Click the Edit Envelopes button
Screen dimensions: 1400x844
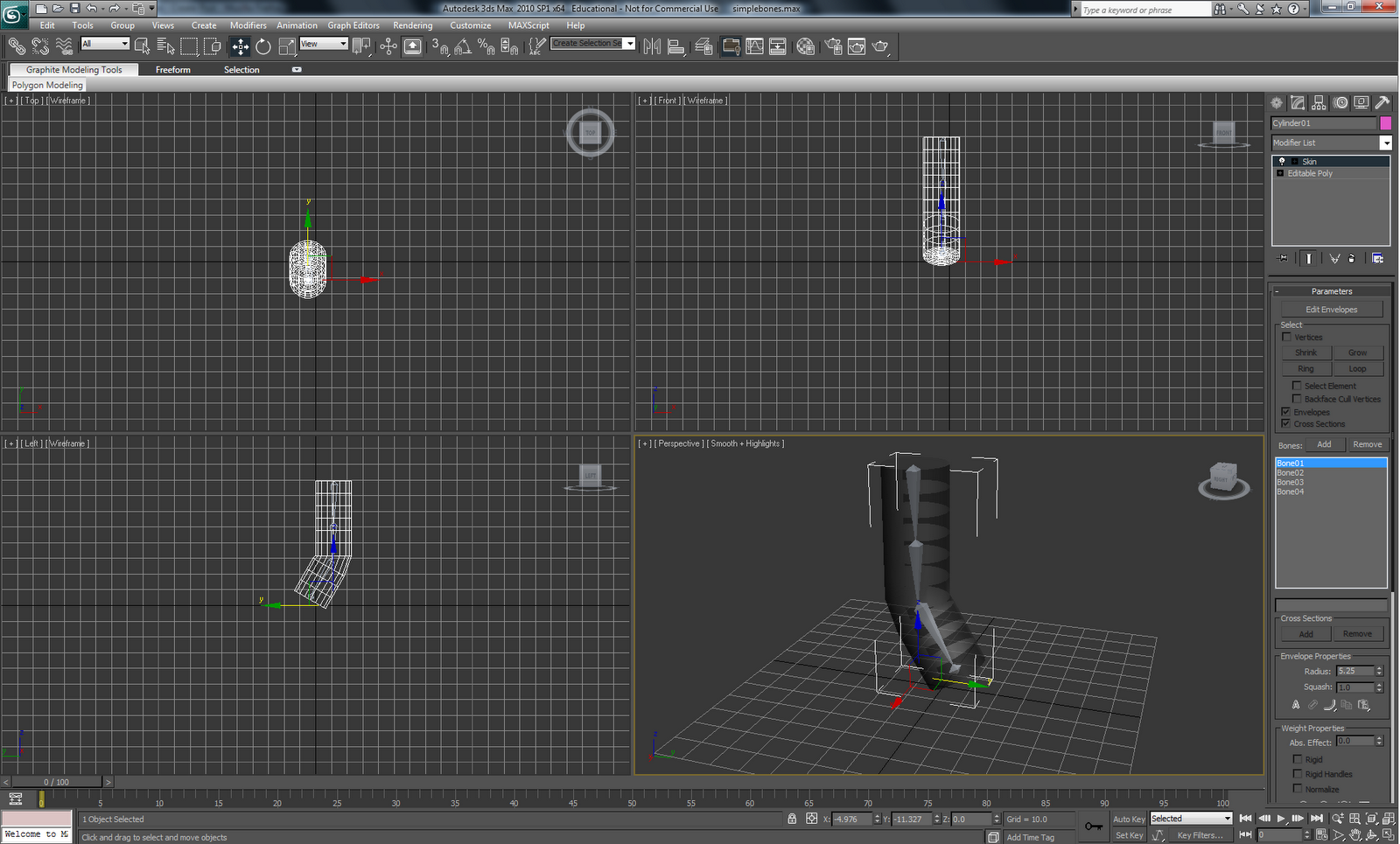pos(1331,310)
